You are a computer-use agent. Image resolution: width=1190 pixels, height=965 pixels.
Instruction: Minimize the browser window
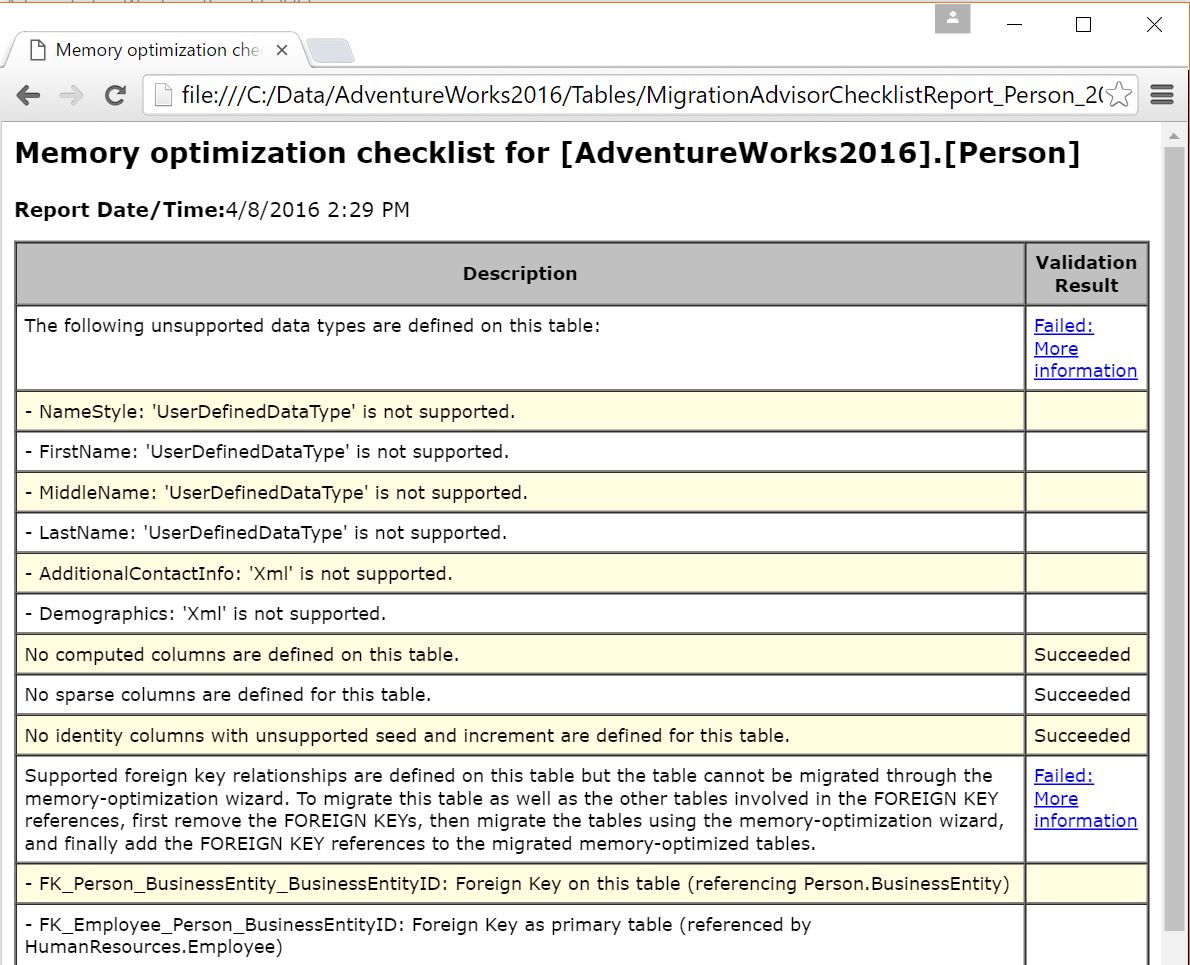pos(1015,24)
